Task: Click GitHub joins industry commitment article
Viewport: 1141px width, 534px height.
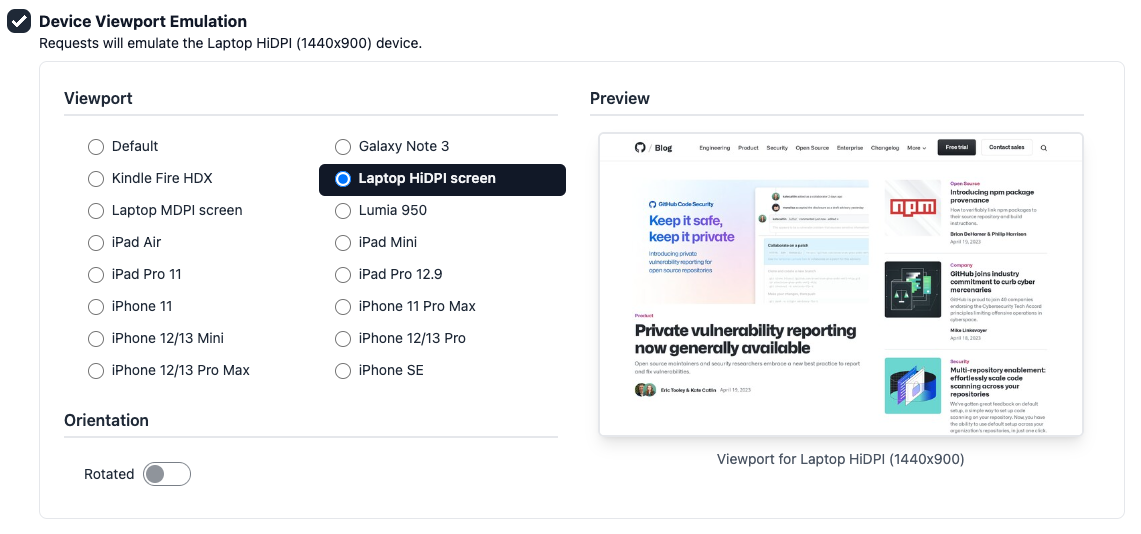Action: (993, 282)
